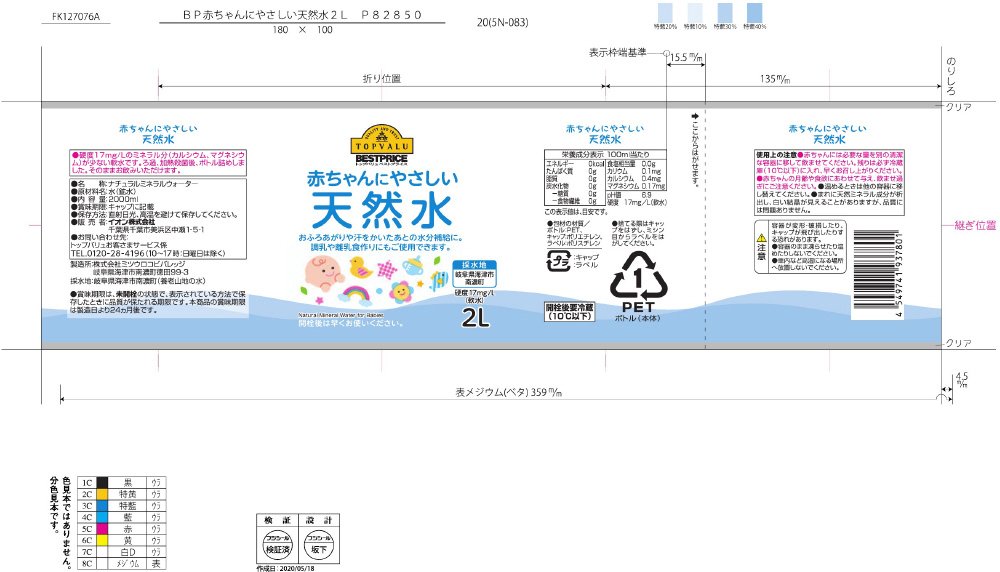Viewport: 1000px width, 572px height.
Task: Click the 販売者 イオン株式会社 line
Action: click(112, 222)
